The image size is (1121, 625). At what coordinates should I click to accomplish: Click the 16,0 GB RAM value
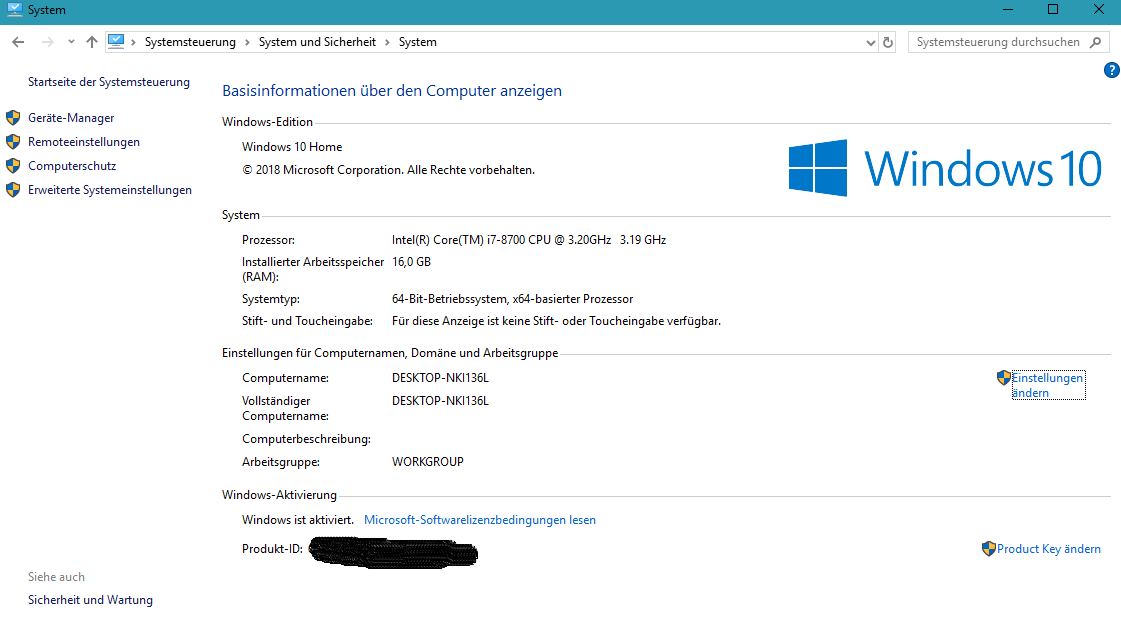(x=411, y=262)
